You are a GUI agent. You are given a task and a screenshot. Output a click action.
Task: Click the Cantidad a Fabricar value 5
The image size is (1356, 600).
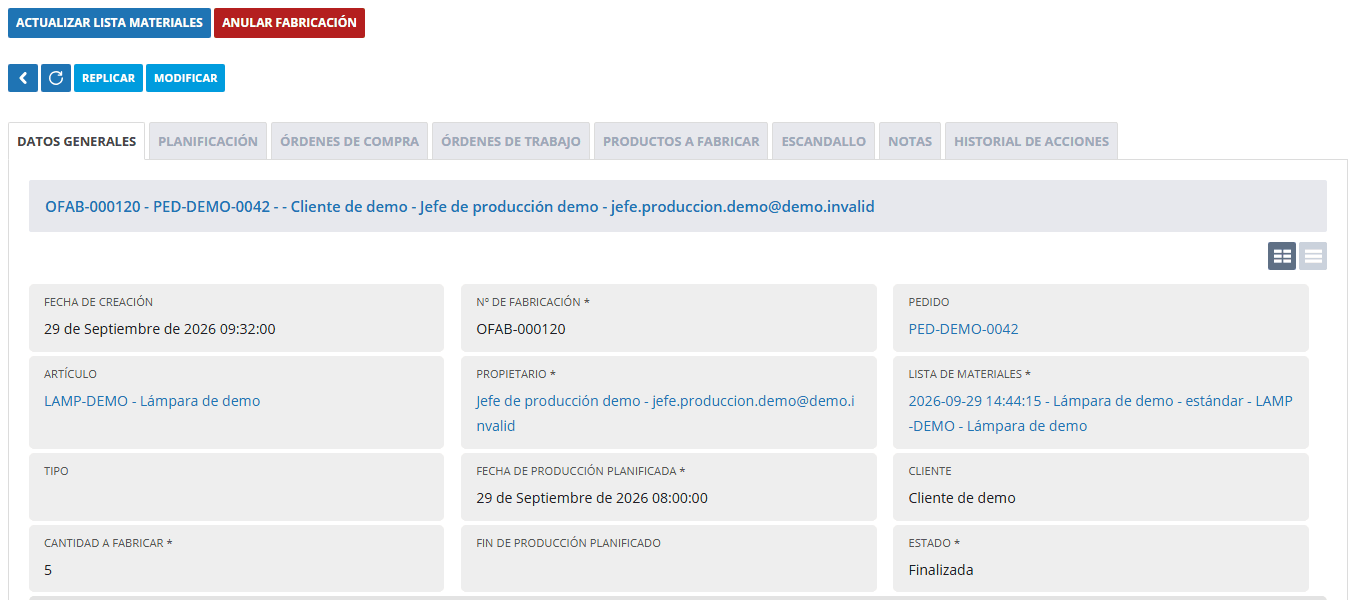click(48, 570)
